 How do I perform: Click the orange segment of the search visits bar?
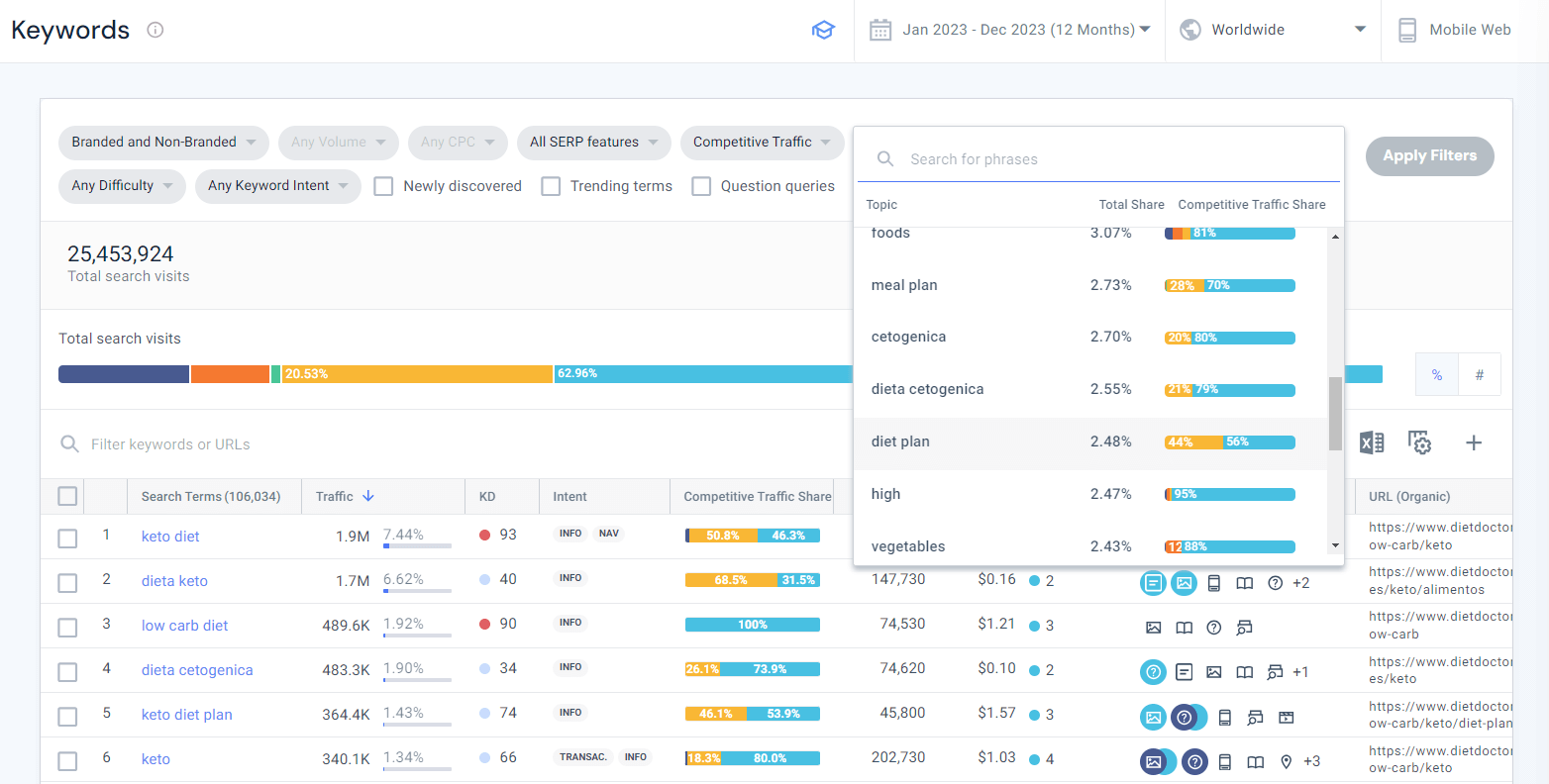pyautogui.click(x=230, y=374)
